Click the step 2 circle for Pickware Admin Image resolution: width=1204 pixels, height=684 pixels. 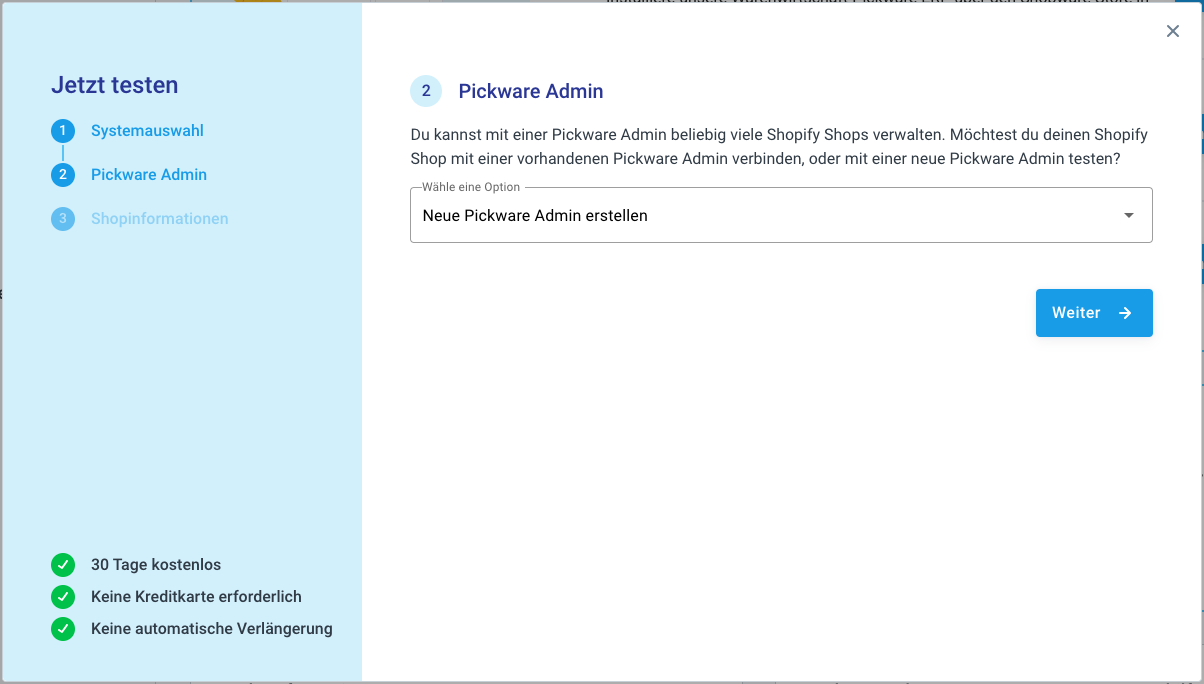[x=63, y=174]
